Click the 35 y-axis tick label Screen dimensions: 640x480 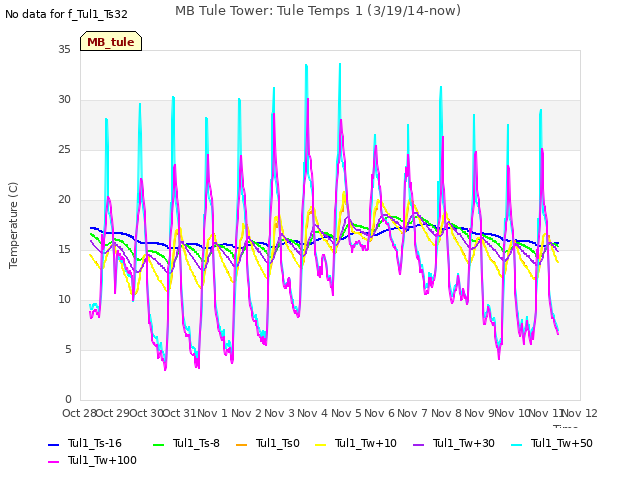click(x=64, y=49)
